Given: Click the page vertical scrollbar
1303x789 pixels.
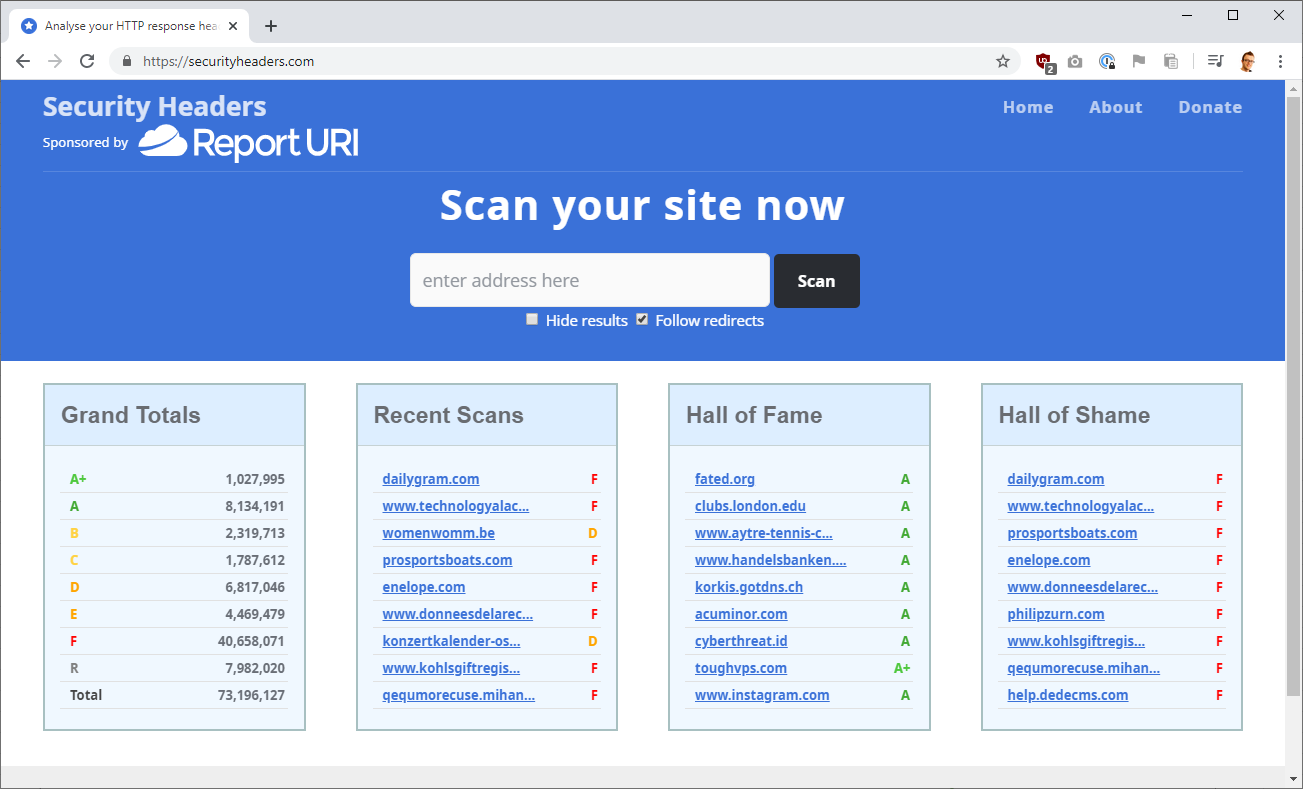Looking at the screenshot, I should click(1293, 400).
